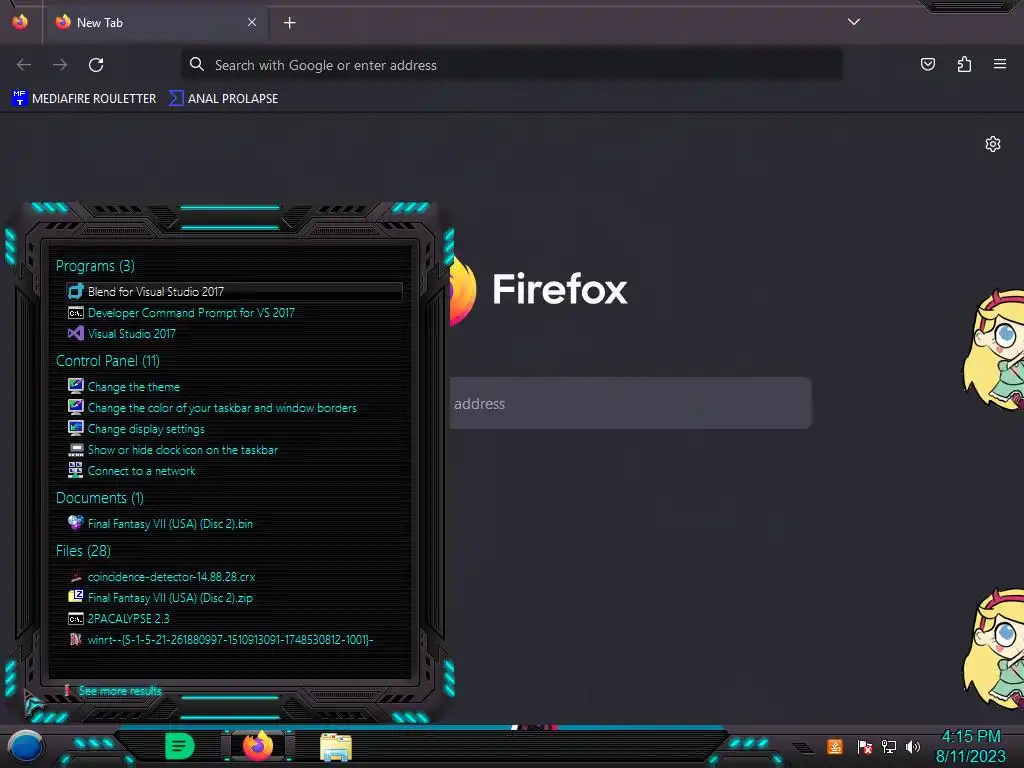Screen dimensions: 1024x768
Task: Open the green notes app on taskbar
Action: 180,746
